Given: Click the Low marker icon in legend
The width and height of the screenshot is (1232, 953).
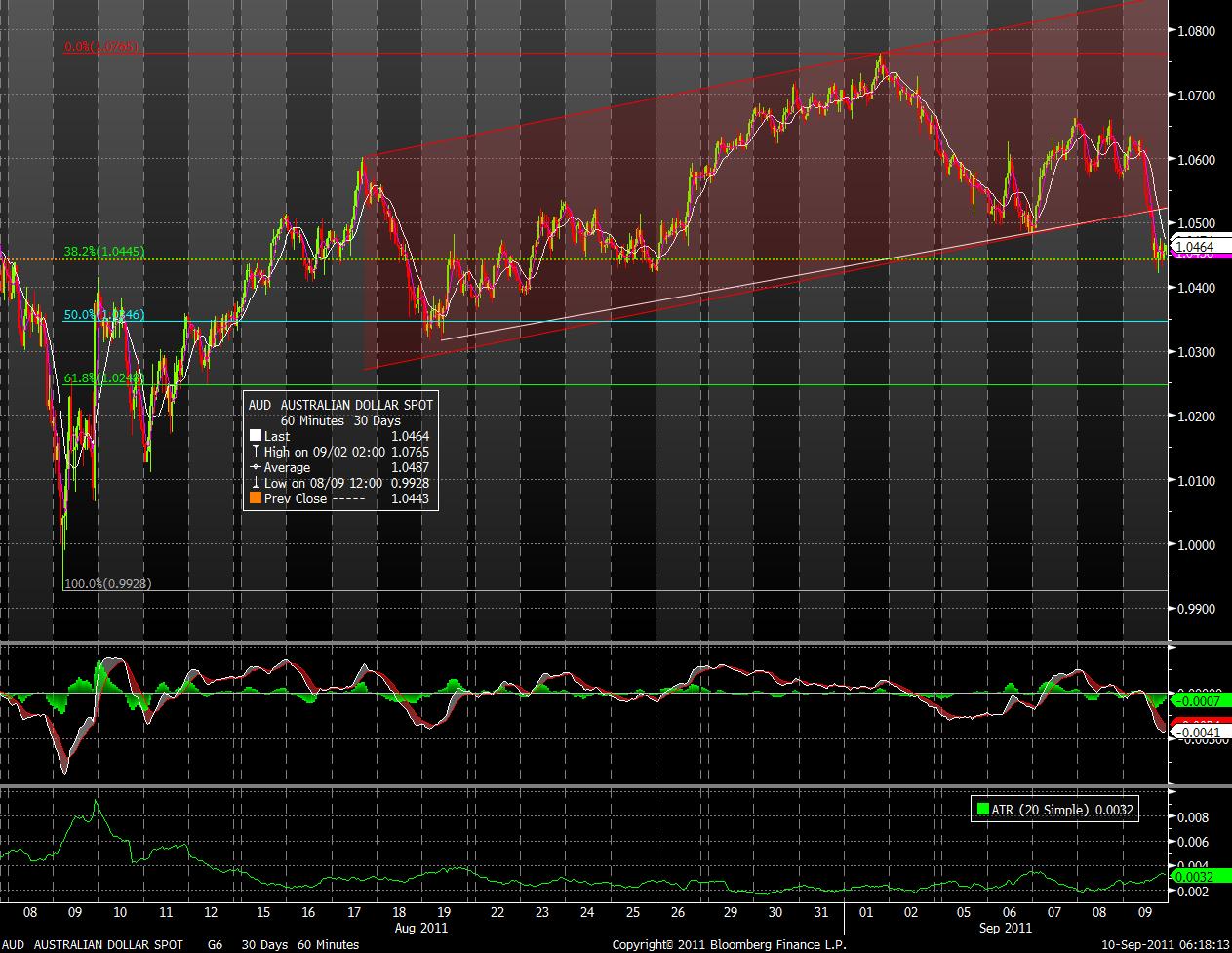Looking at the screenshot, I should pos(256,484).
